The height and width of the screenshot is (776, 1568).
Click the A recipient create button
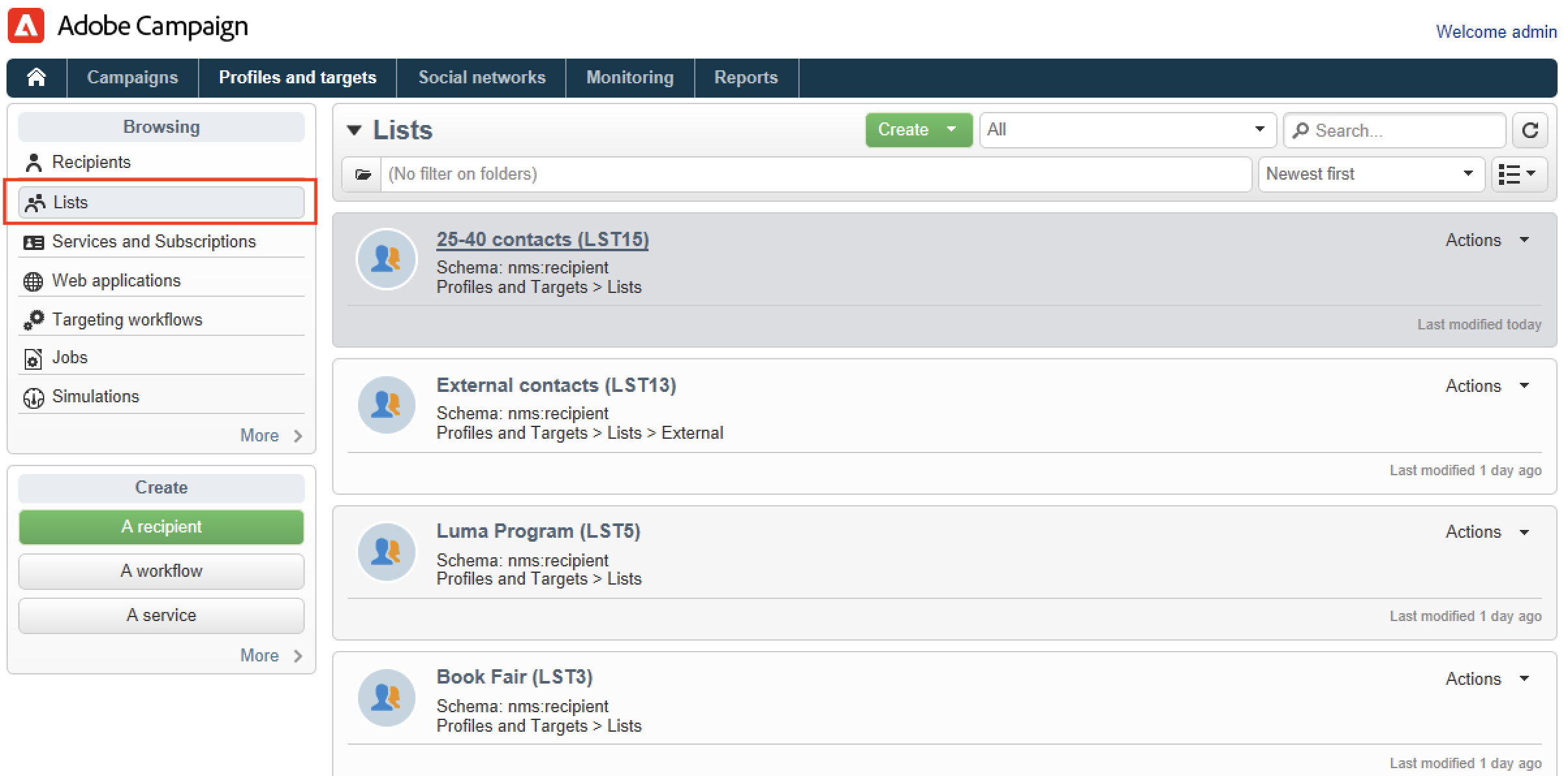coord(161,527)
